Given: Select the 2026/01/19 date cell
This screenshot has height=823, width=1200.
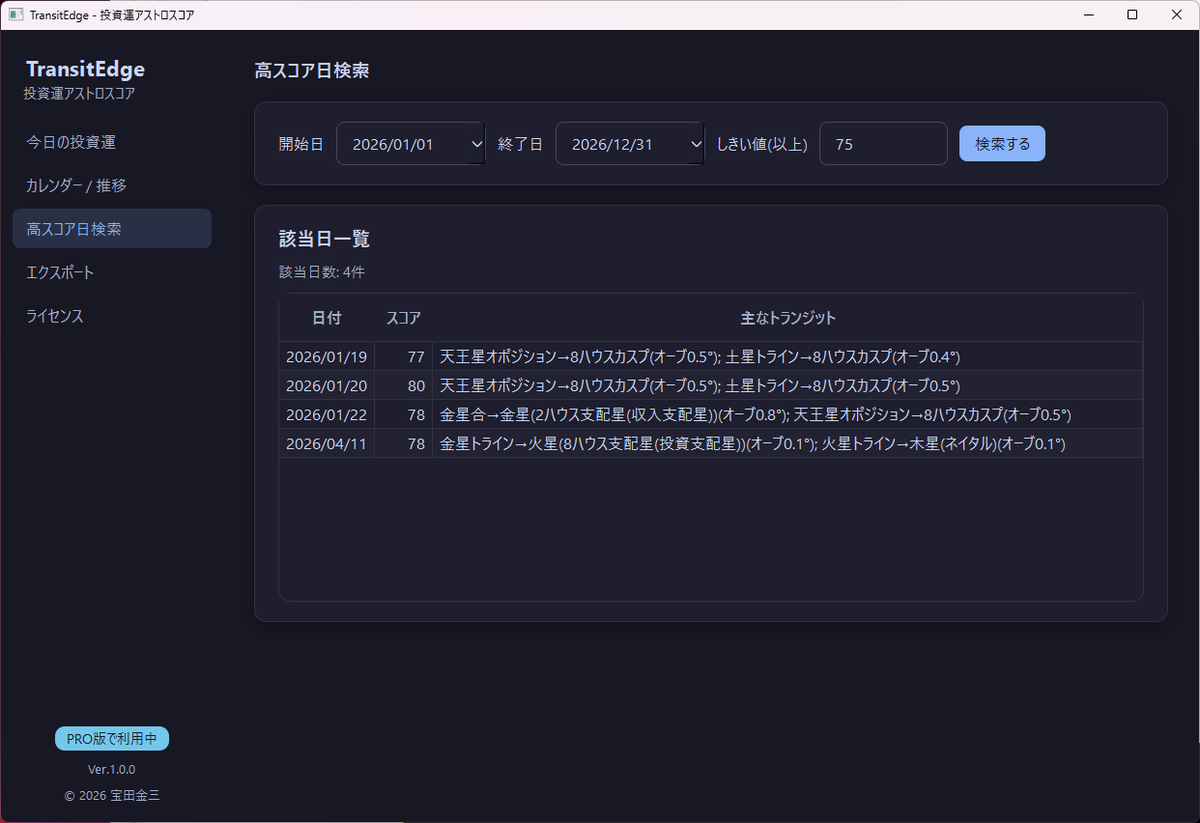Looking at the screenshot, I should (327, 357).
